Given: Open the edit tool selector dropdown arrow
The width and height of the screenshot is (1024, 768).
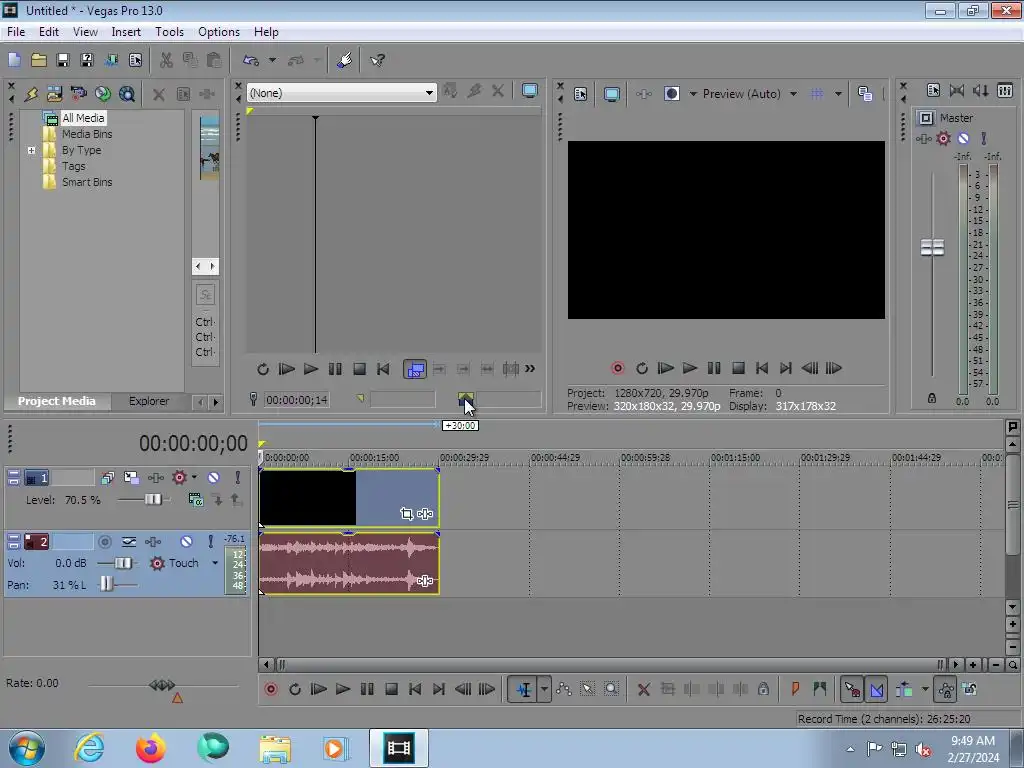Looking at the screenshot, I should [544, 689].
